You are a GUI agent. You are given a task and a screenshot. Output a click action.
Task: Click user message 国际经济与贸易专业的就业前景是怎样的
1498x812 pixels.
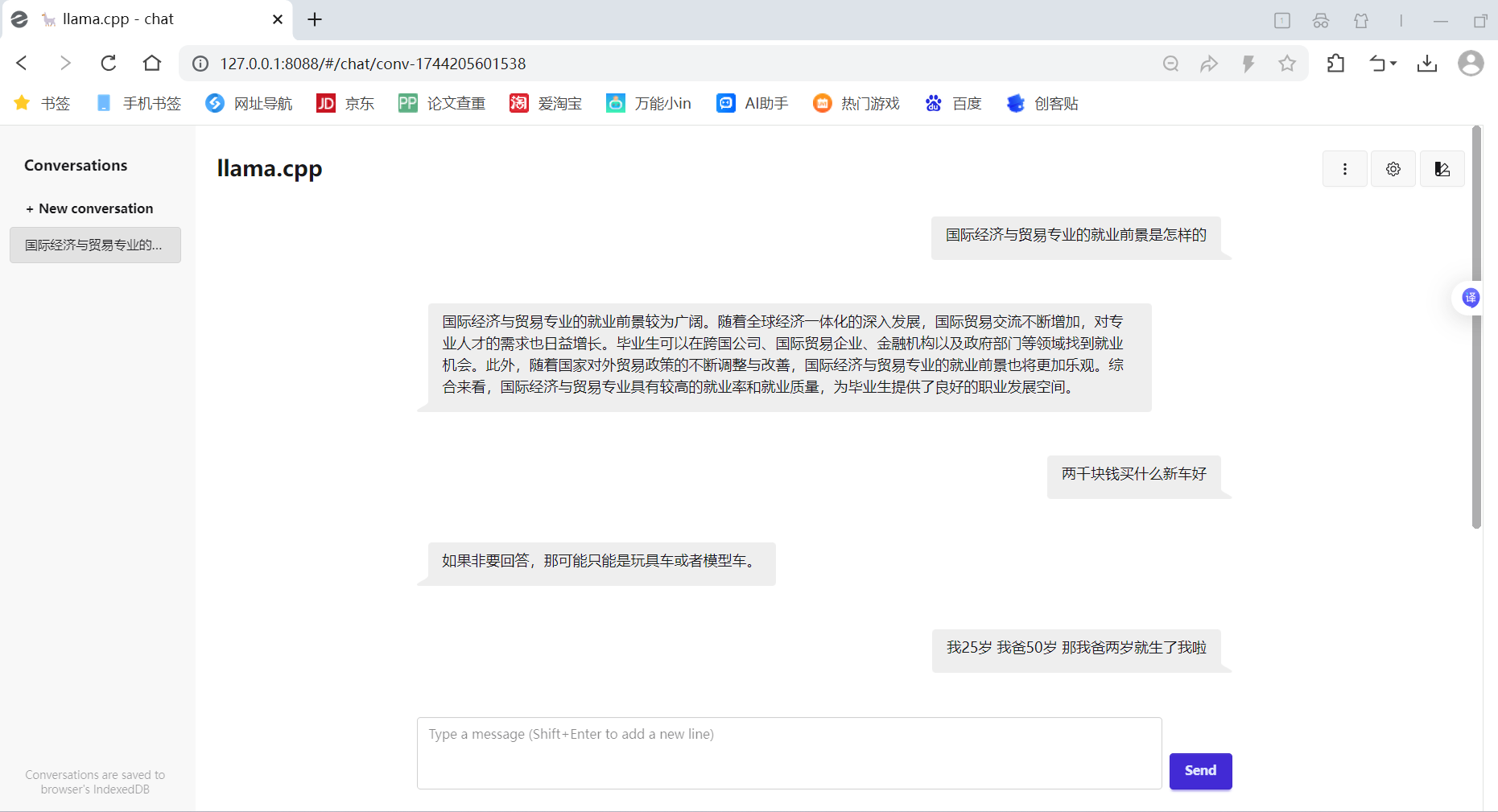(x=1075, y=237)
